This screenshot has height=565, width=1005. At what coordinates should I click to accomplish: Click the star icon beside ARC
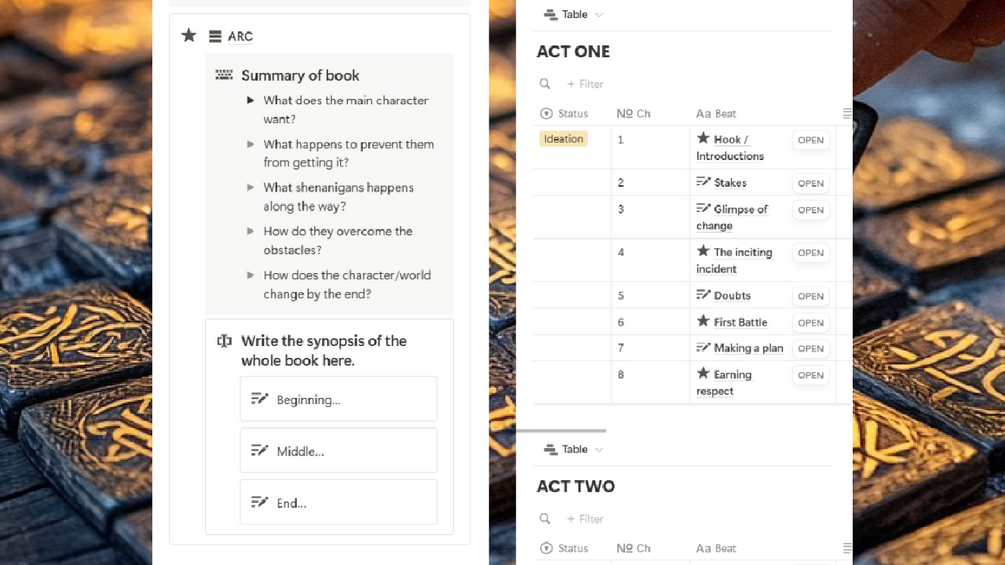tap(189, 35)
